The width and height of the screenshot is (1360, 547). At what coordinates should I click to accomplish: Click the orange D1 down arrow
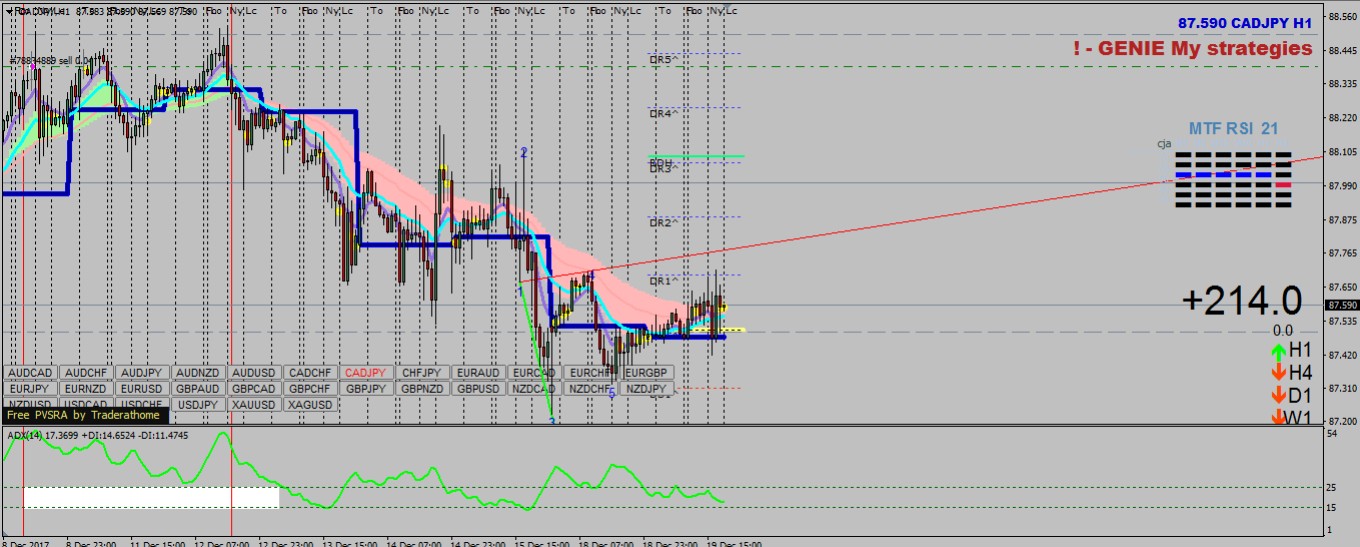tap(1278, 395)
